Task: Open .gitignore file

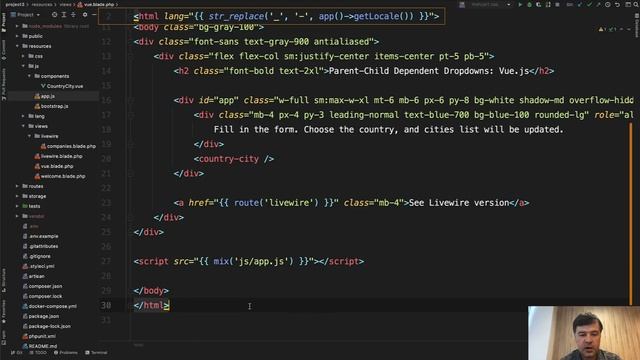Action: [x=37, y=256]
